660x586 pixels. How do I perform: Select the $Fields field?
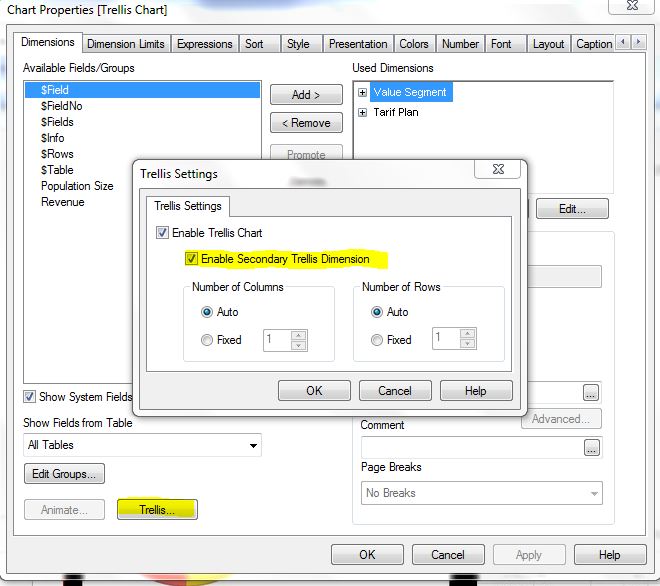(x=142, y=122)
